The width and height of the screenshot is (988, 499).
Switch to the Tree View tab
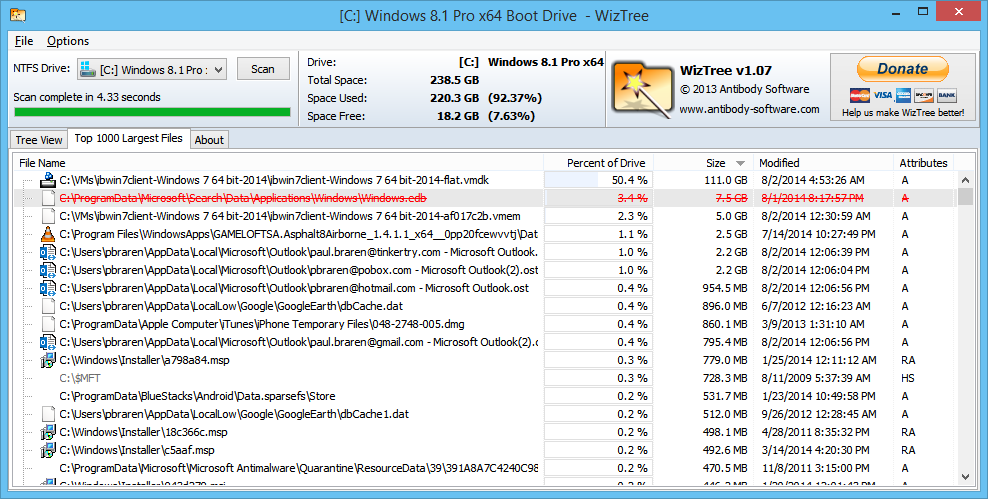click(x=38, y=140)
